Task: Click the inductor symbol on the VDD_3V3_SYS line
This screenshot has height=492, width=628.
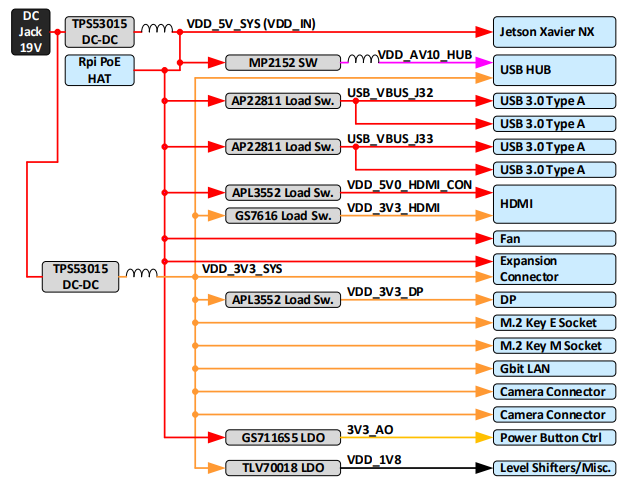Action: point(141,272)
